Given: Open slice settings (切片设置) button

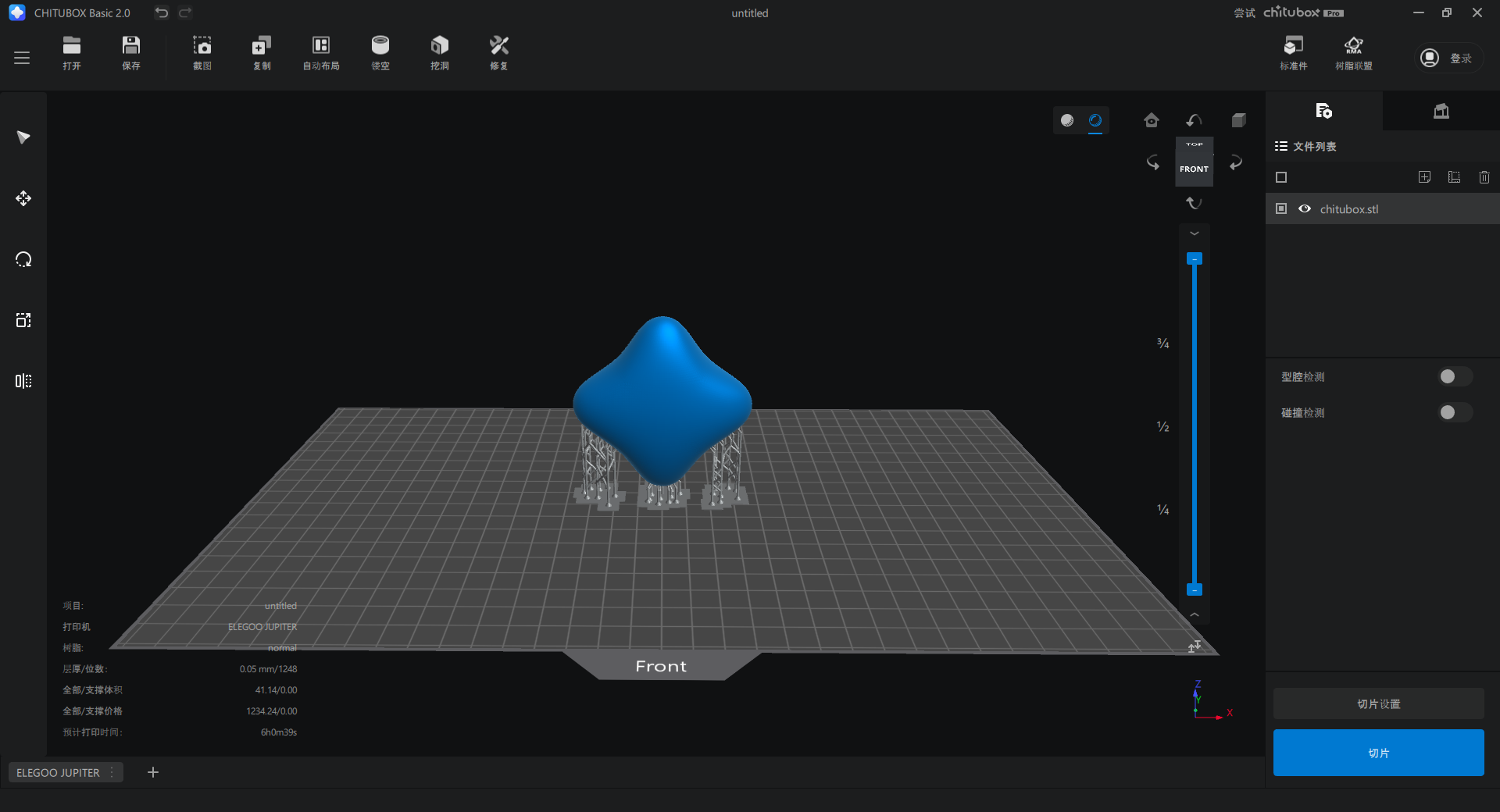Looking at the screenshot, I should (1379, 703).
